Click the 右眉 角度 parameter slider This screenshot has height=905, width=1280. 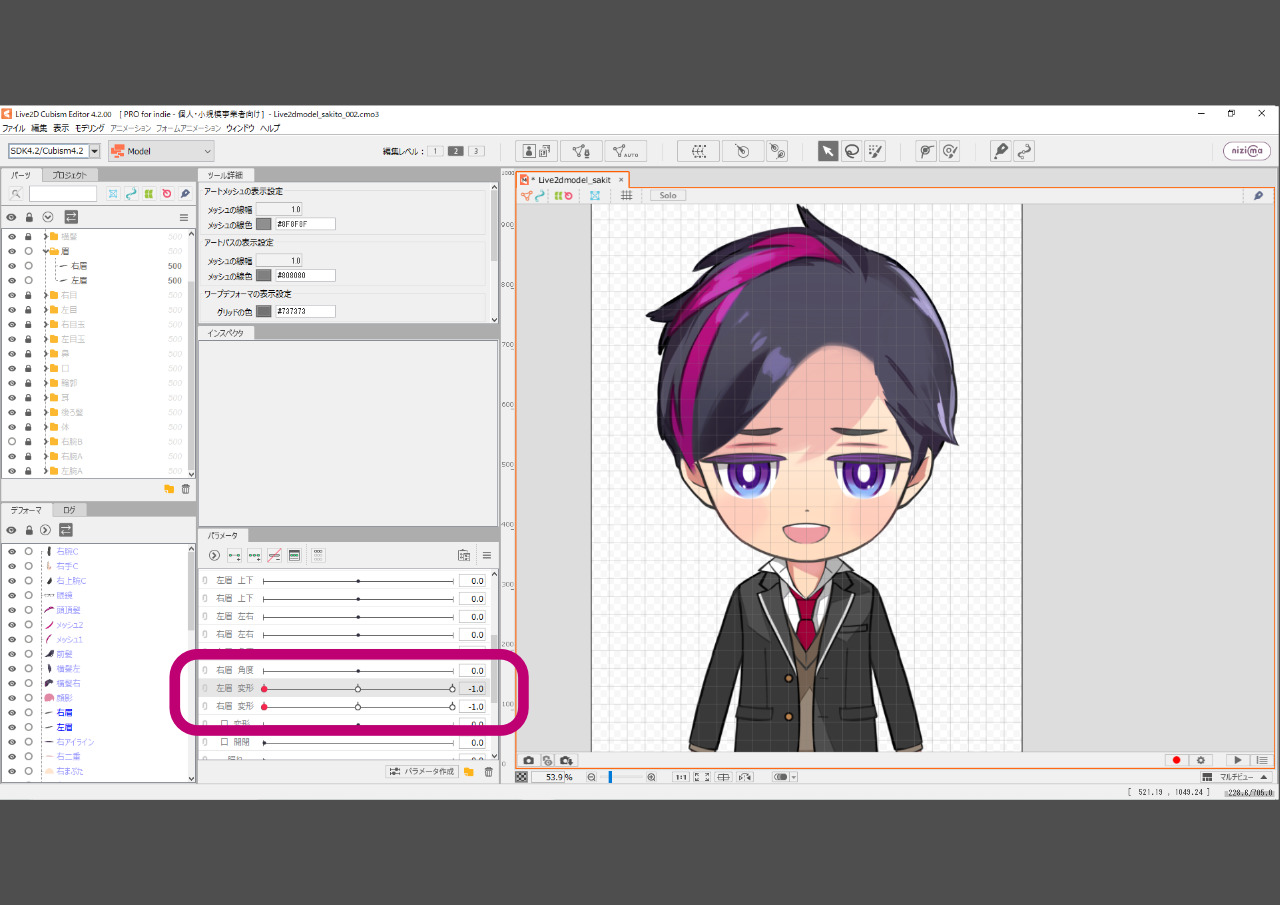pos(358,671)
